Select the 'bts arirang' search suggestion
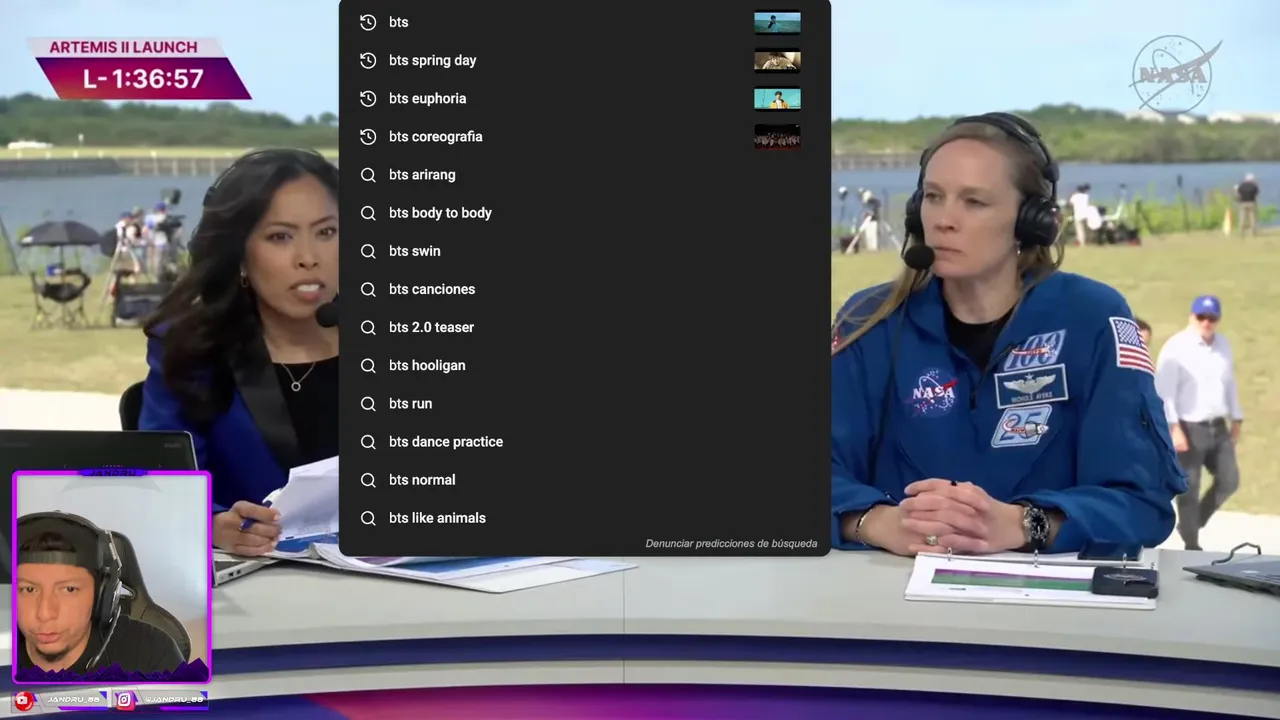 tap(585, 174)
